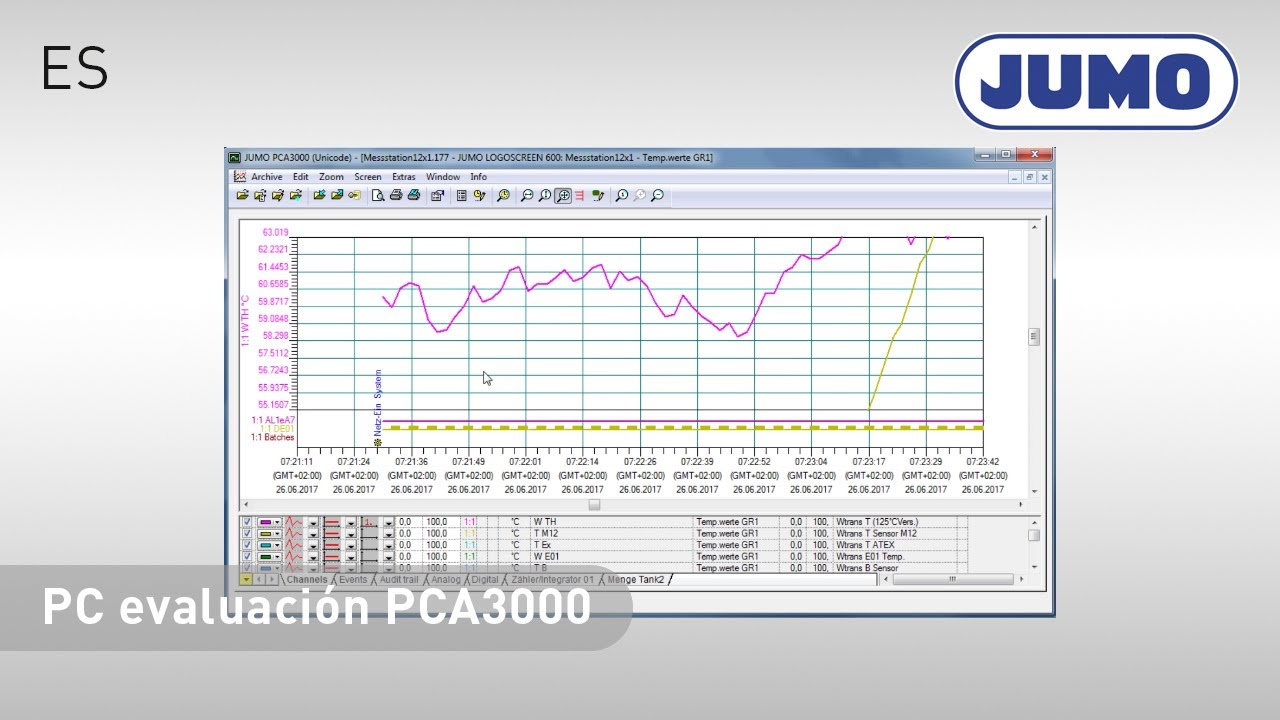Click the channel table horizontal scrollbar thumb
Image resolution: width=1280 pixels, height=720 pixels.
(x=952, y=579)
